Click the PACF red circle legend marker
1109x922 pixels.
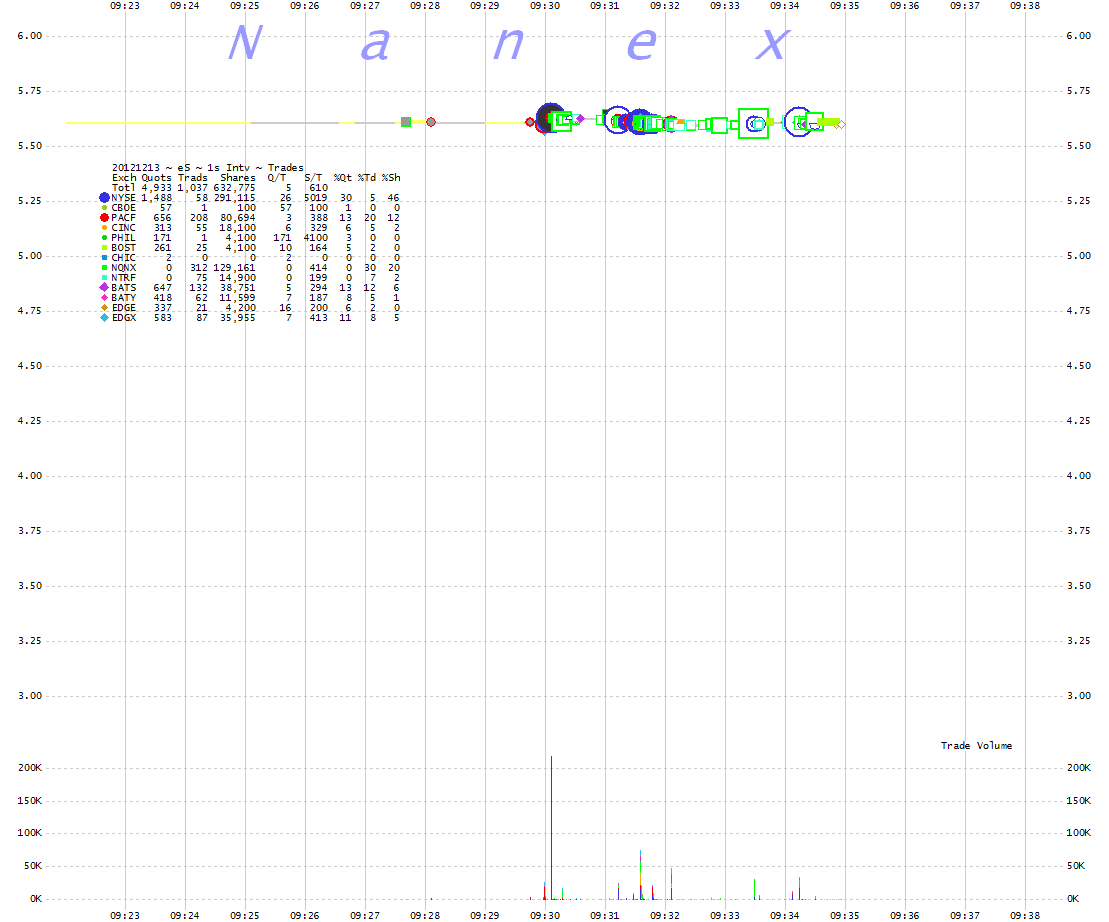pos(104,218)
